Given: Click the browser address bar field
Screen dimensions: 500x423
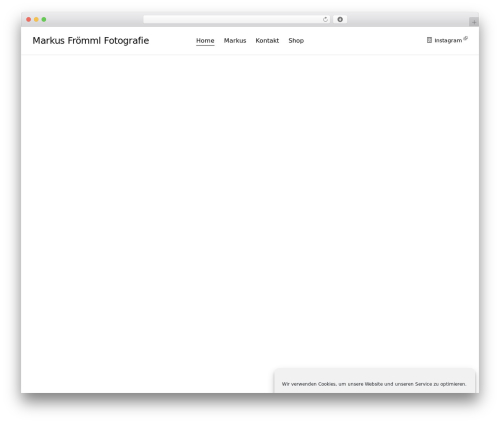Looking at the screenshot, I should coord(237,20).
